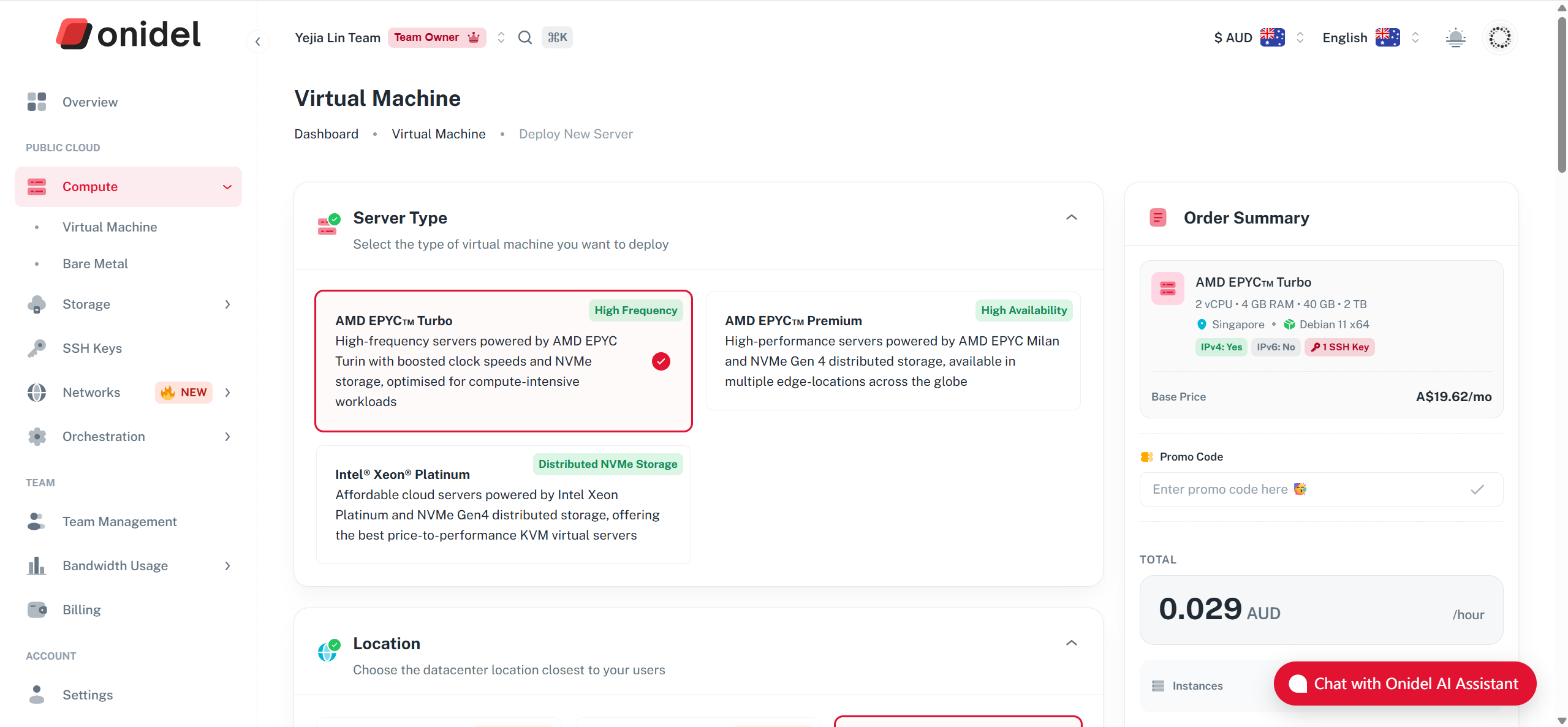
Task: Click the Settings person icon
Action: click(37, 695)
